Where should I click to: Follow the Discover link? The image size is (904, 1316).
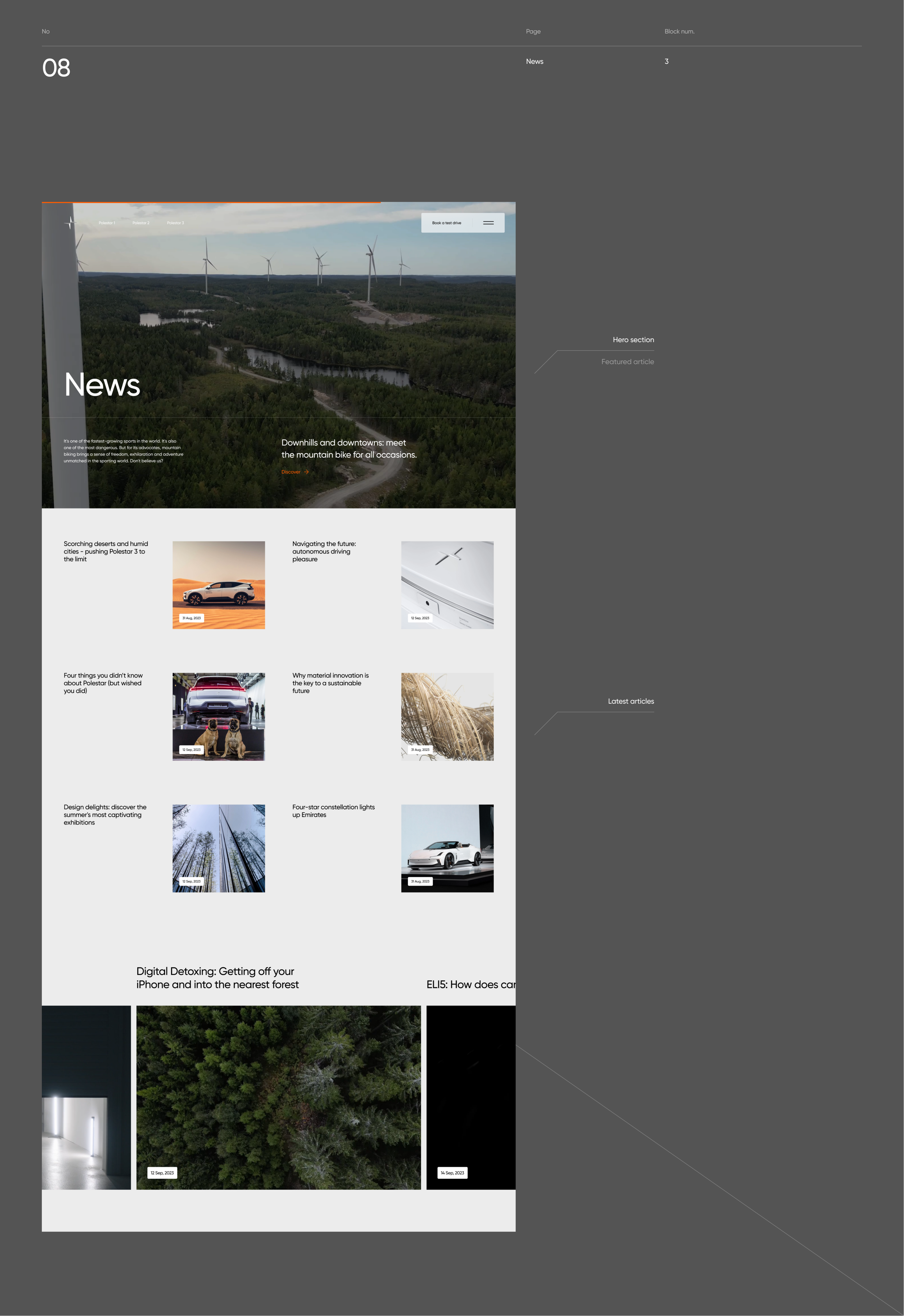[291, 472]
